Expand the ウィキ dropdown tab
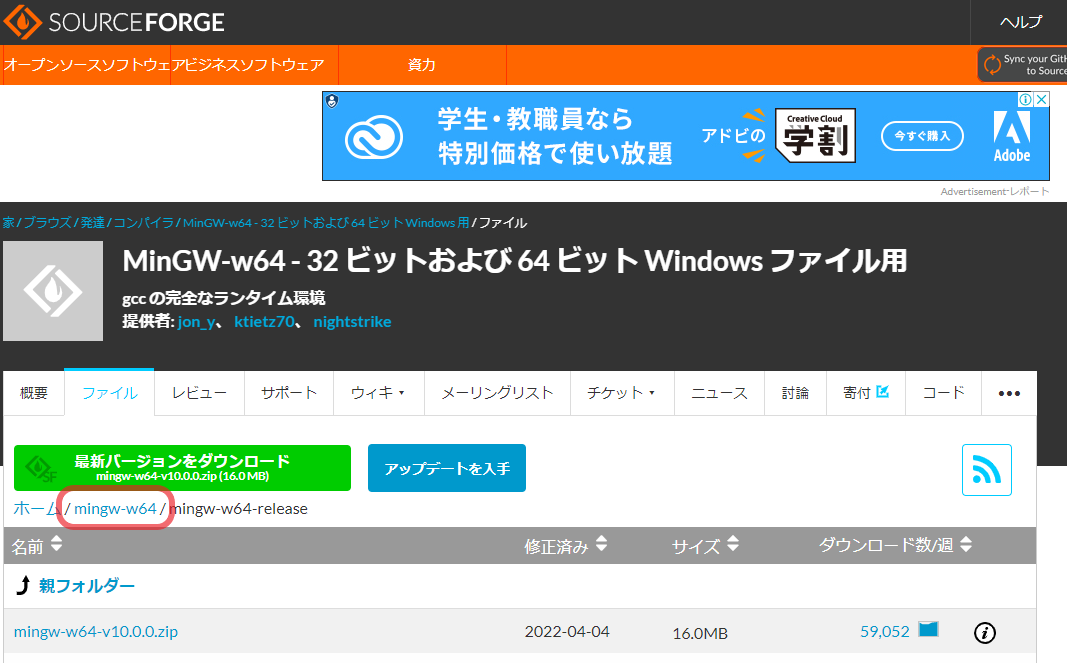The width and height of the screenshot is (1067, 663). (378, 393)
